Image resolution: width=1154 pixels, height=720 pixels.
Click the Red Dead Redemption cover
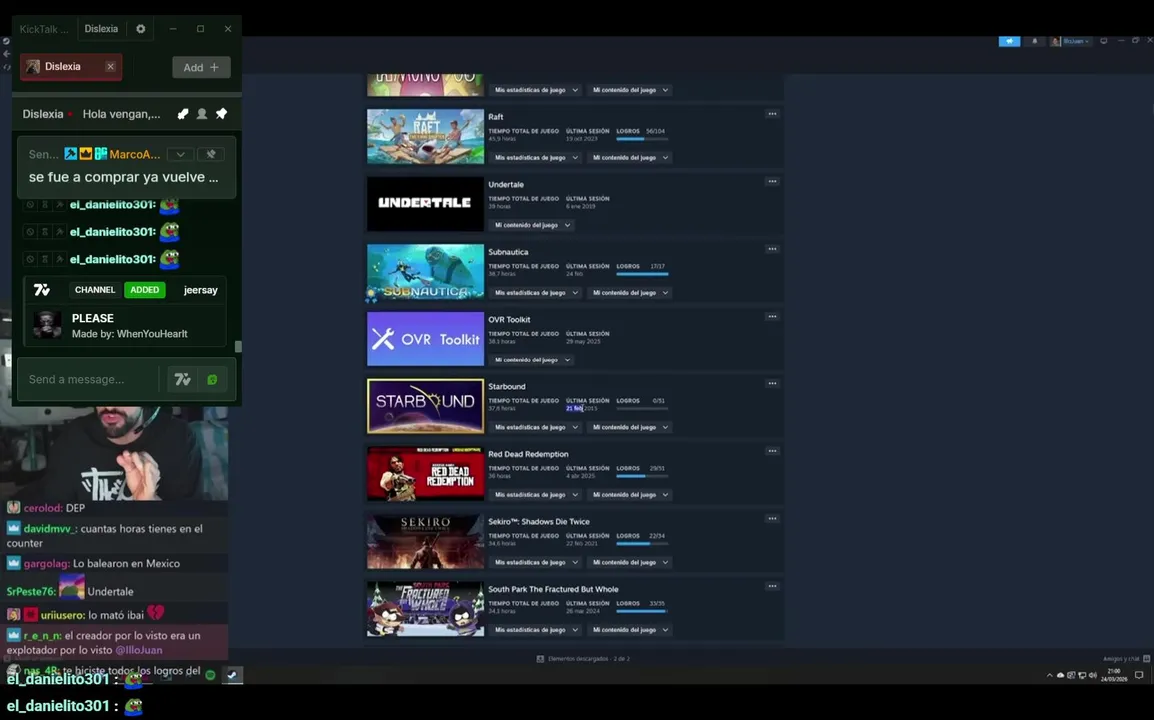point(425,473)
